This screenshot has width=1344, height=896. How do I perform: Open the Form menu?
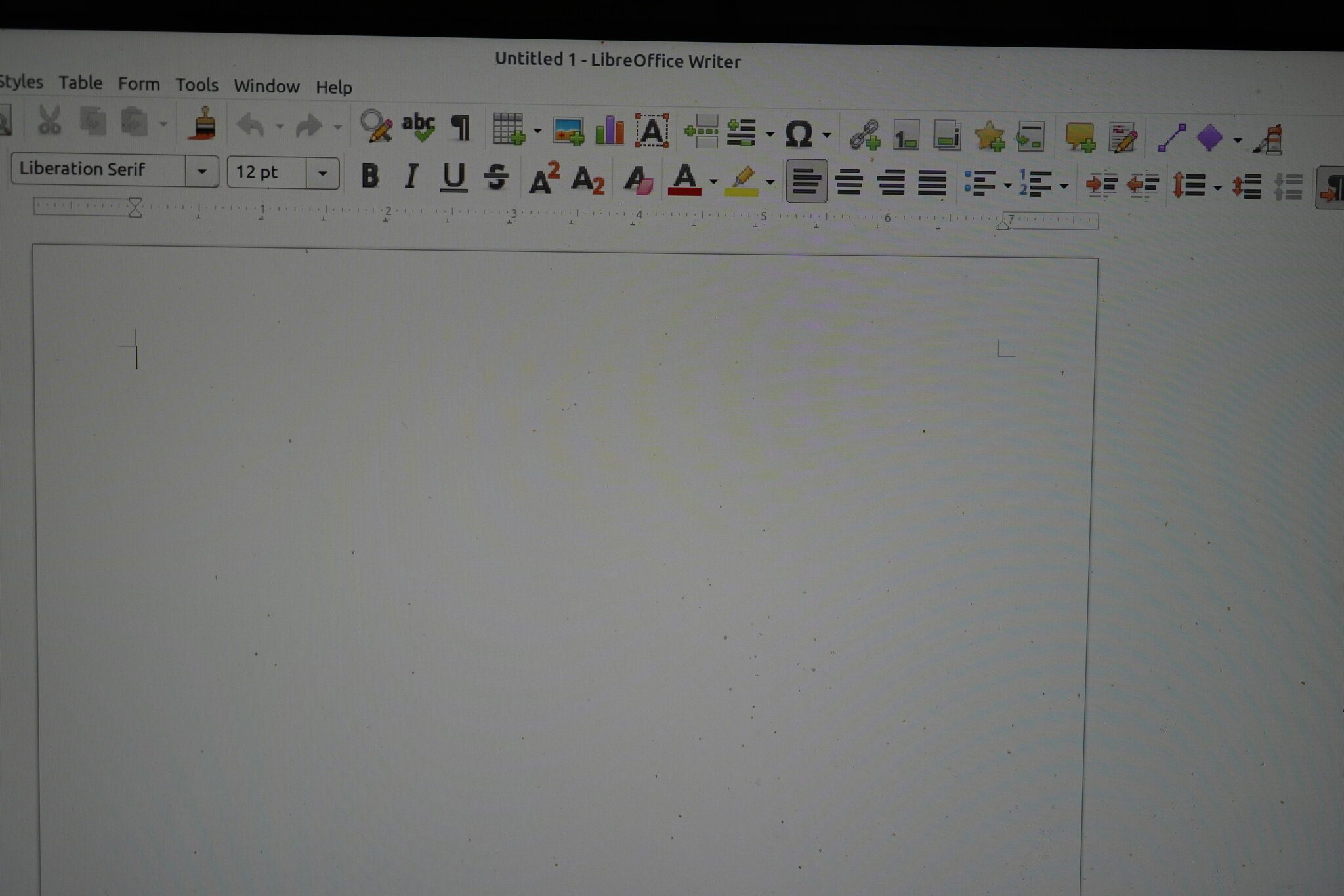(138, 84)
